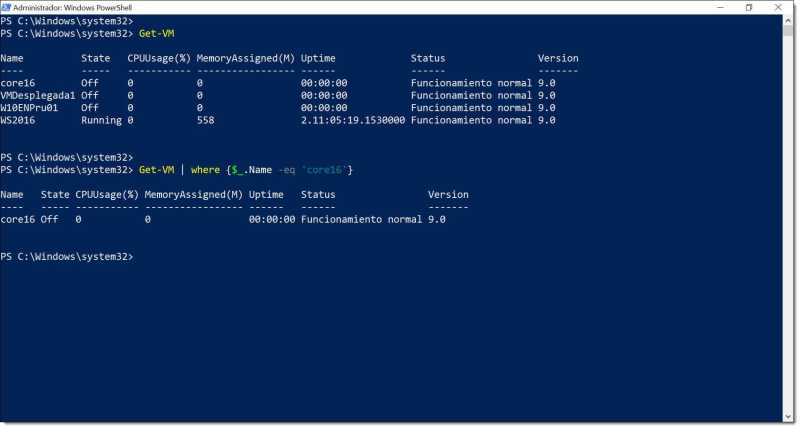
Task: Click uptime '00:00:00' in the W10ENPru01 row
Action: tap(324, 108)
